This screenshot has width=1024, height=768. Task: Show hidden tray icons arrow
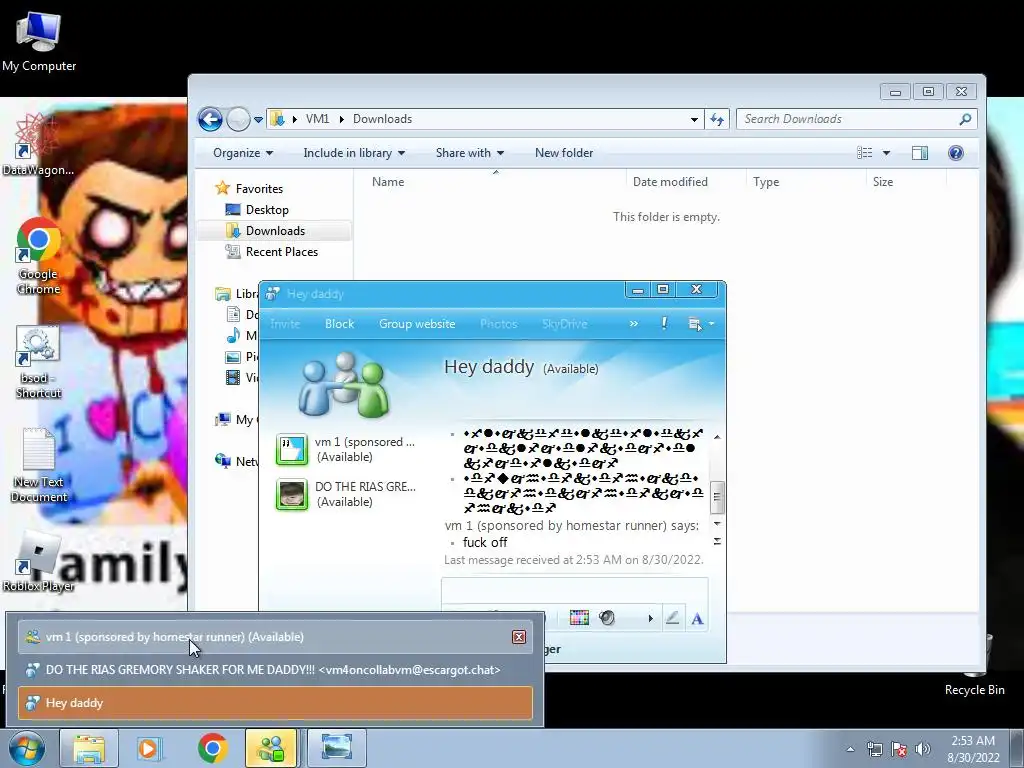(850, 749)
